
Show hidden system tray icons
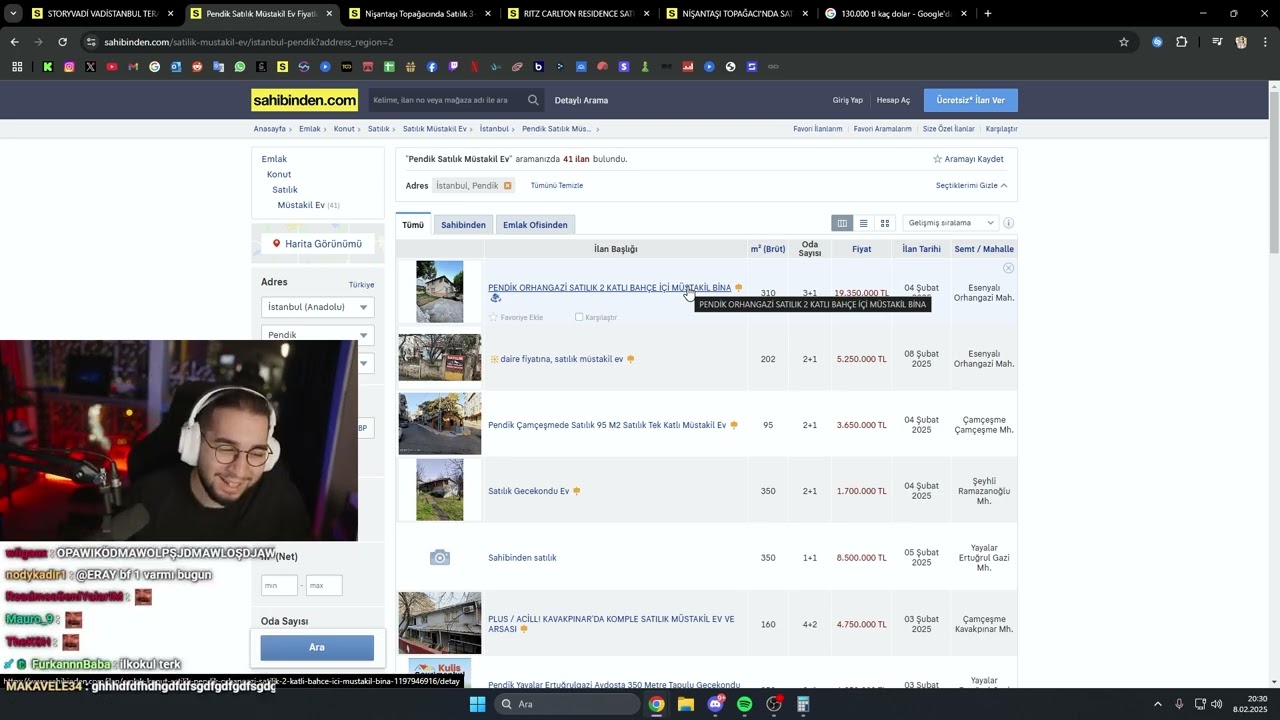pos(1158,704)
